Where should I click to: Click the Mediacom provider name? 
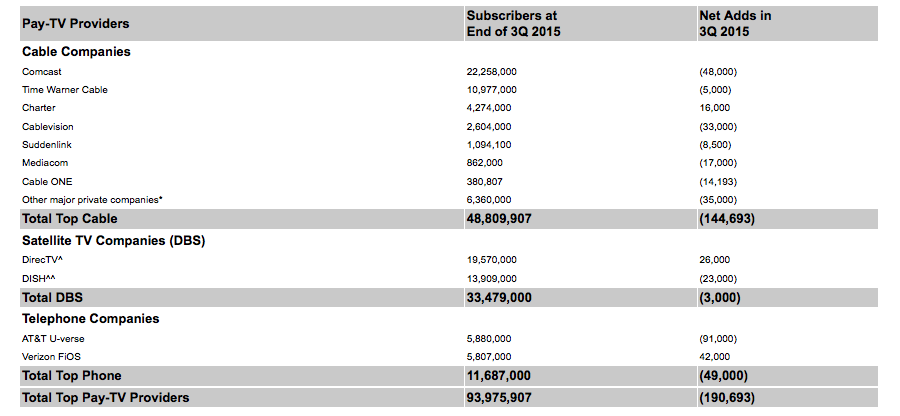44,163
